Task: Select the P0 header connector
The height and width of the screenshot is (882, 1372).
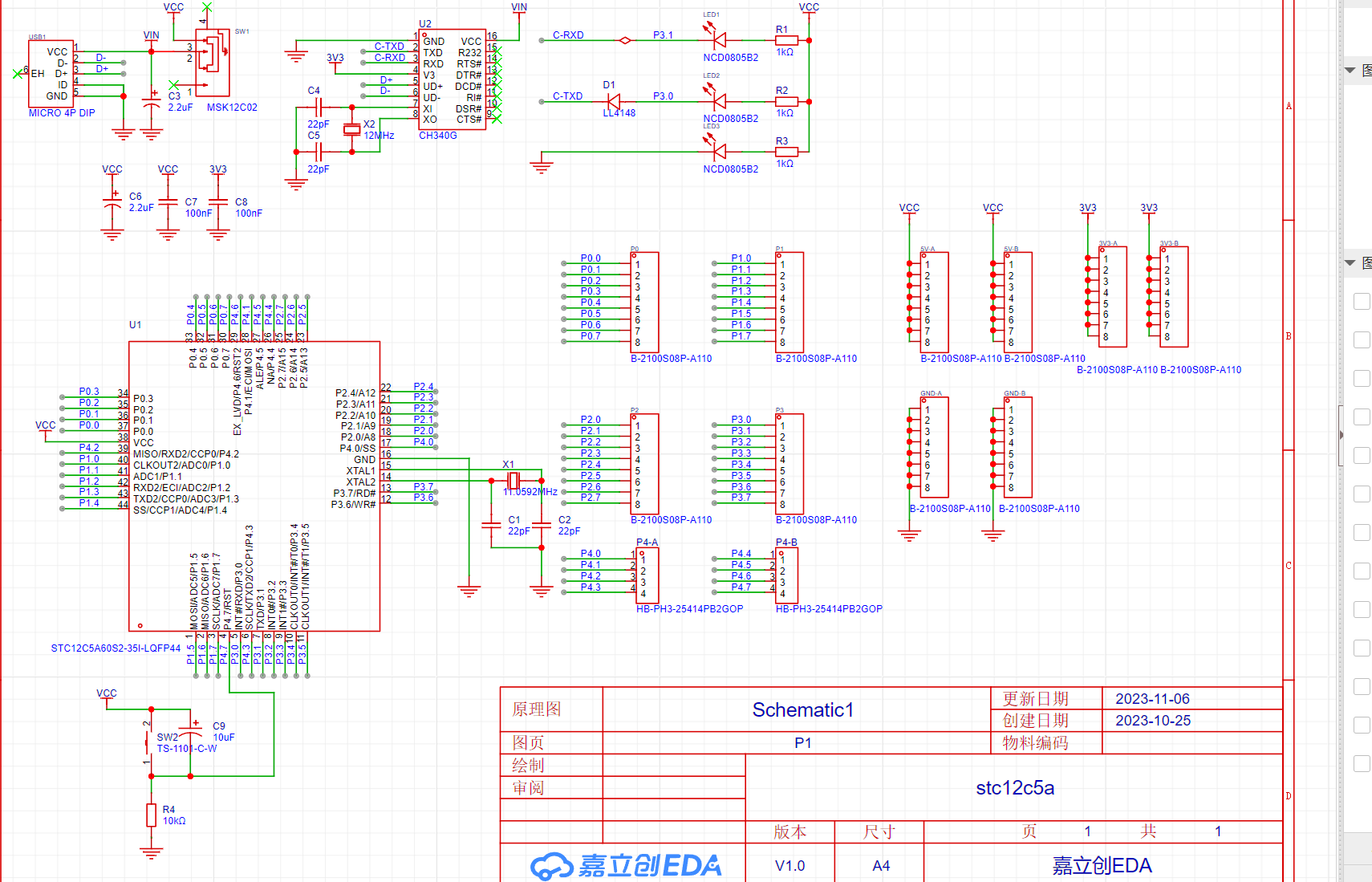Action: click(x=644, y=303)
